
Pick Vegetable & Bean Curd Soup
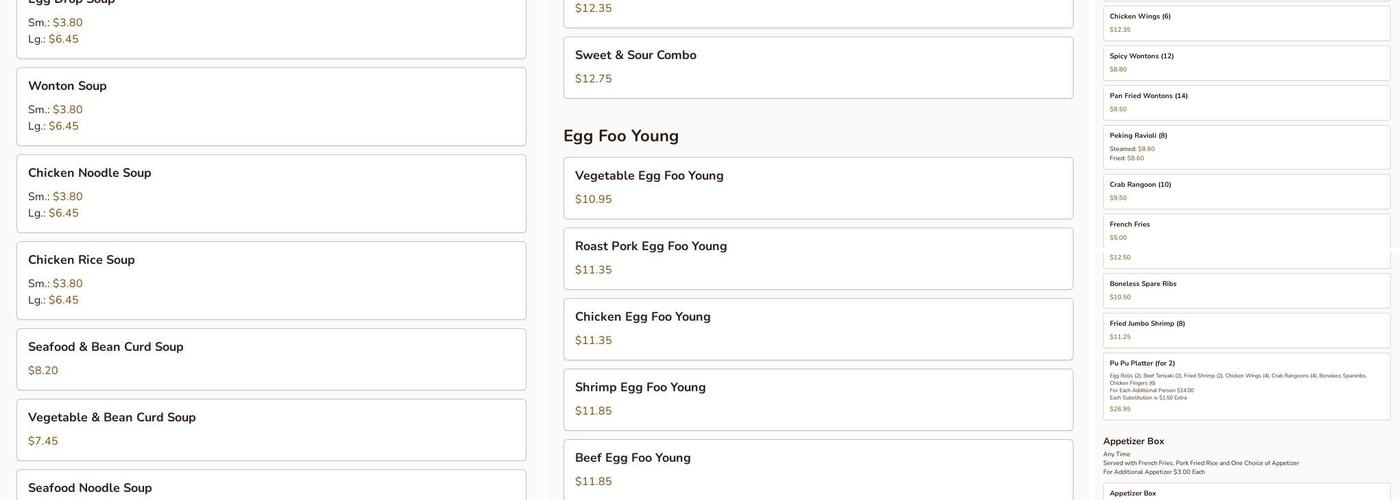[271, 429]
